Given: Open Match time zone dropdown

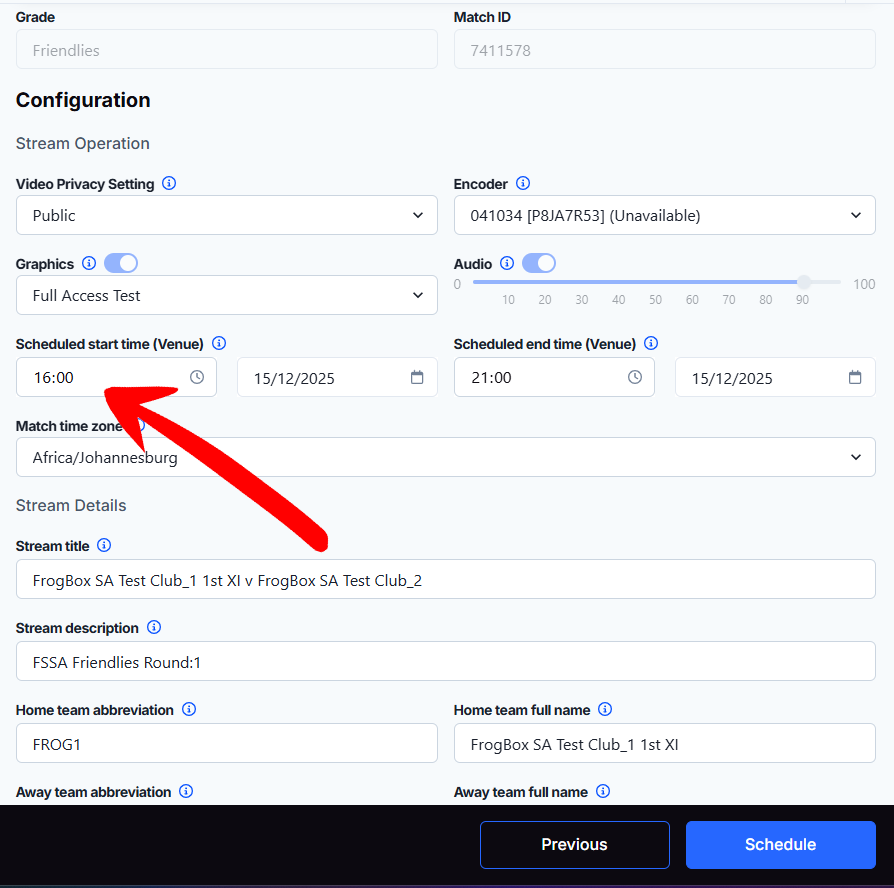Looking at the screenshot, I should click(445, 457).
